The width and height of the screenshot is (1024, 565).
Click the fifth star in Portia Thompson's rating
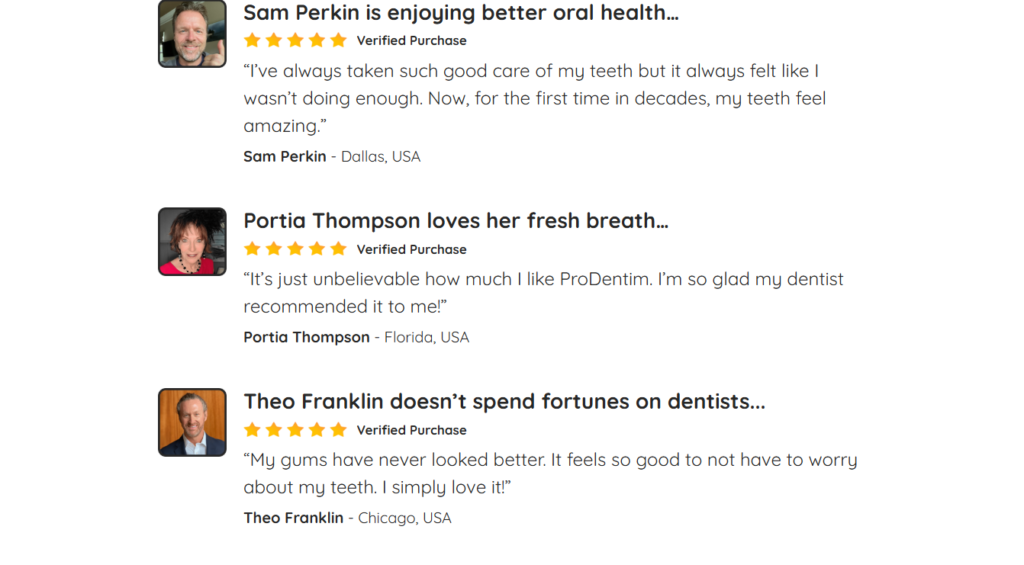point(338,249)
